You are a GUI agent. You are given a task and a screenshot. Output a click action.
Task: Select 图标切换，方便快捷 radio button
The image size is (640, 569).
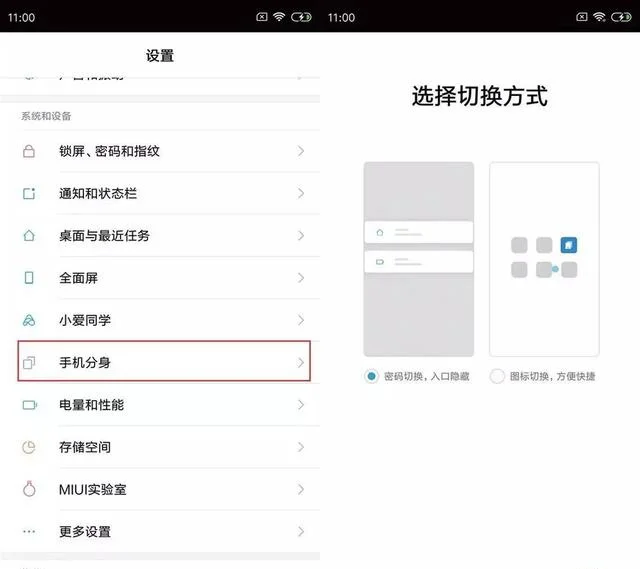(x=497, y=376)
